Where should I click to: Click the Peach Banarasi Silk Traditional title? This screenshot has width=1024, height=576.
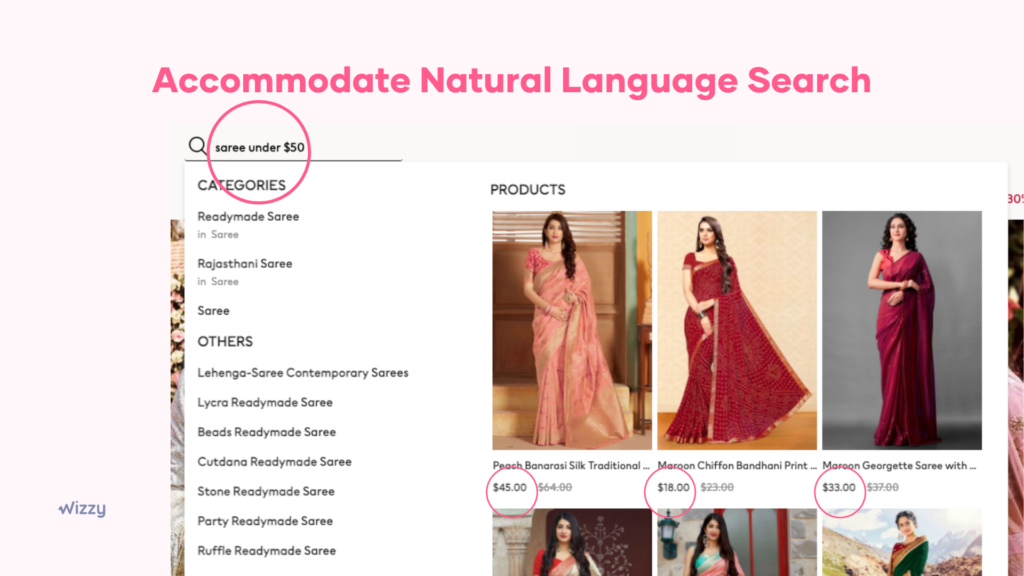coord(571,466)
